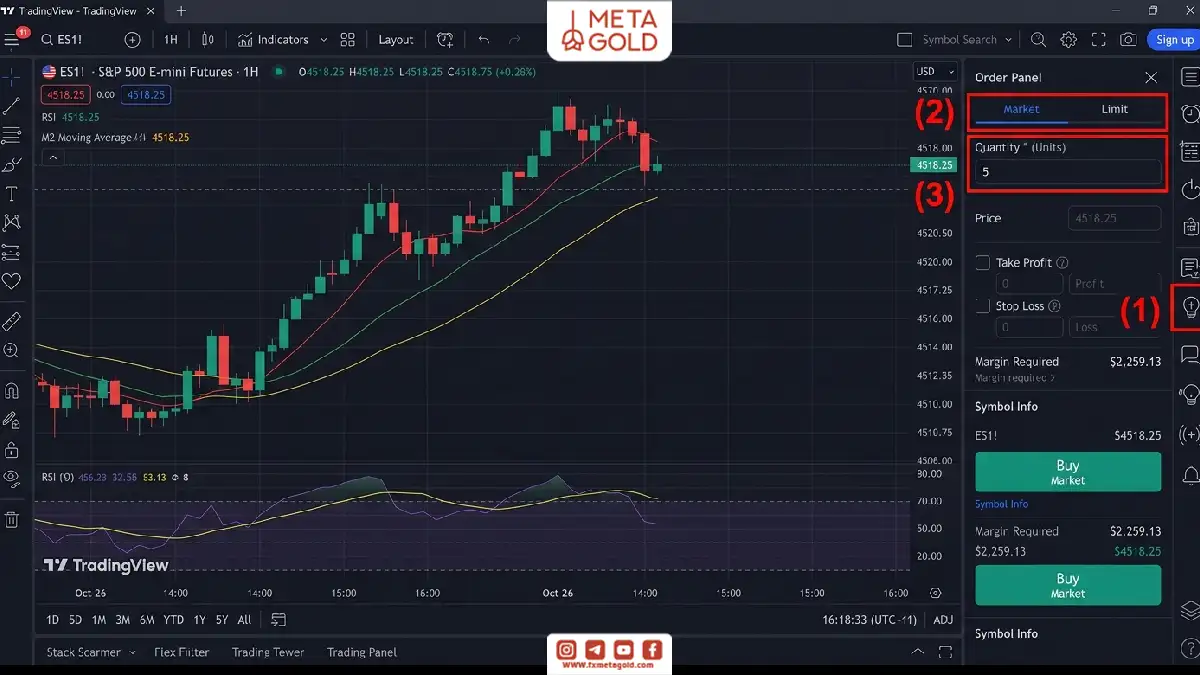Open the watchlist sidebar icon
The image size is (1200, 675).
pos(1190,77)
